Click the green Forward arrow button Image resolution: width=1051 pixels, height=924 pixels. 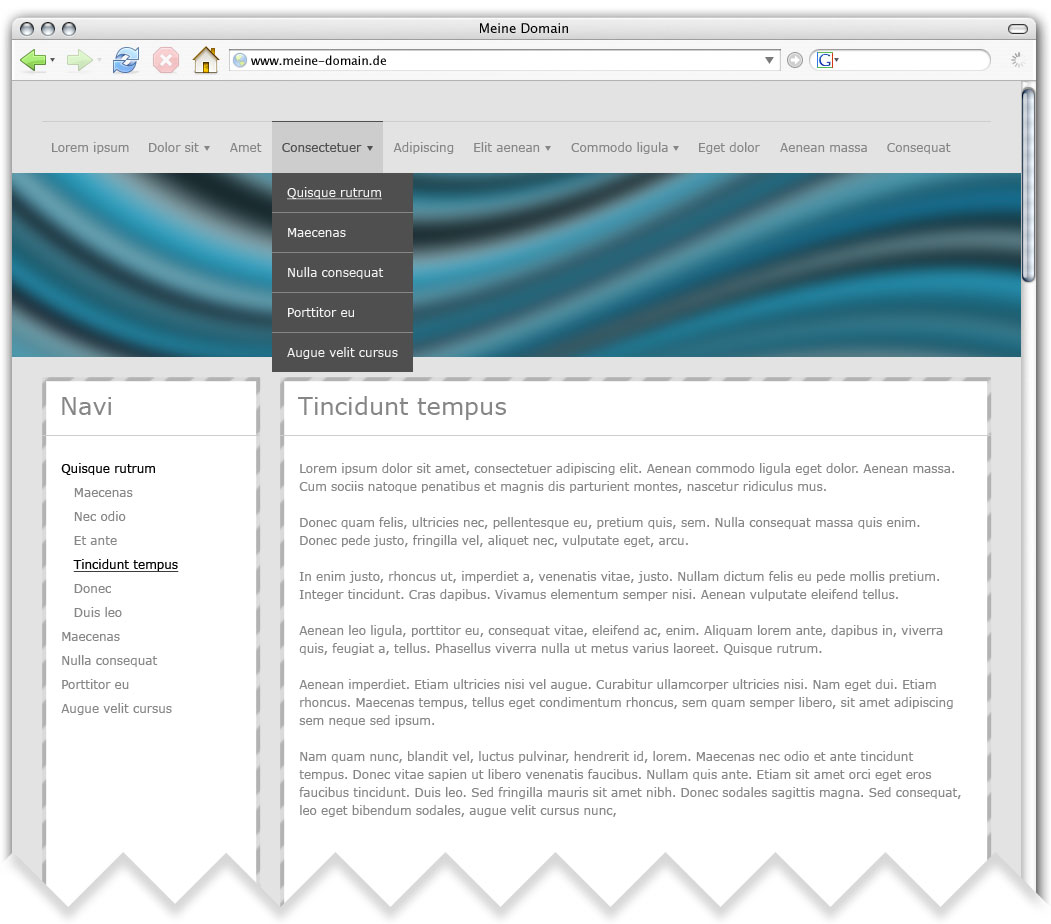pyautogui.click(x=79, y=61)
